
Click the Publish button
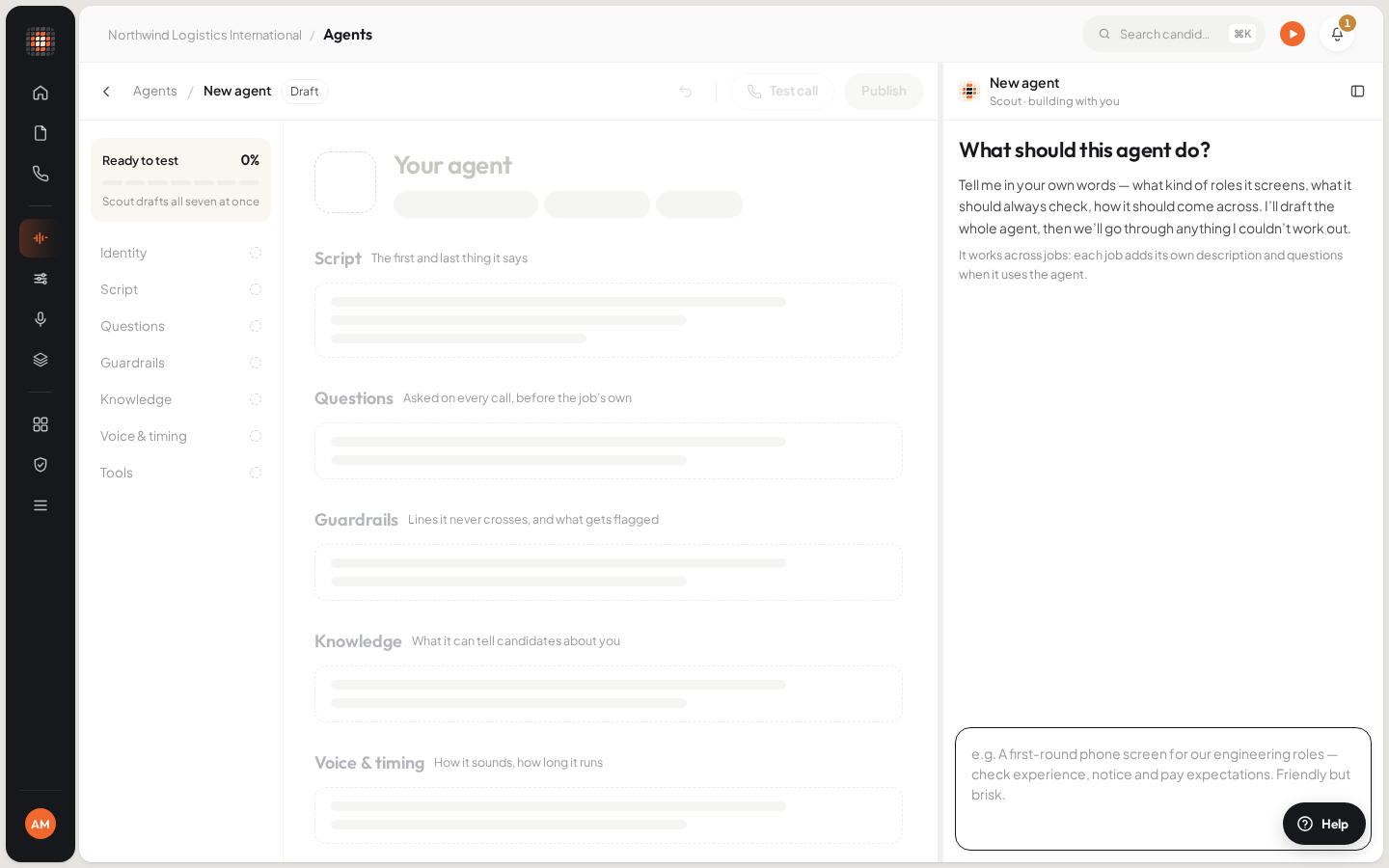(x=884, y=92)
